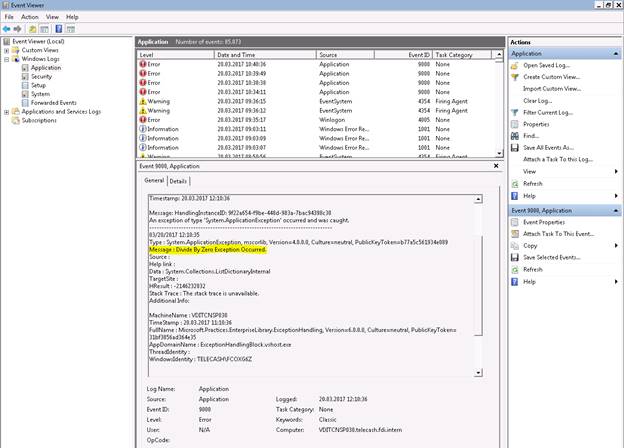This screenshot has width=624, height=448.
Task: Click Create Custom View funnel icon
Action: coord(515,77)
